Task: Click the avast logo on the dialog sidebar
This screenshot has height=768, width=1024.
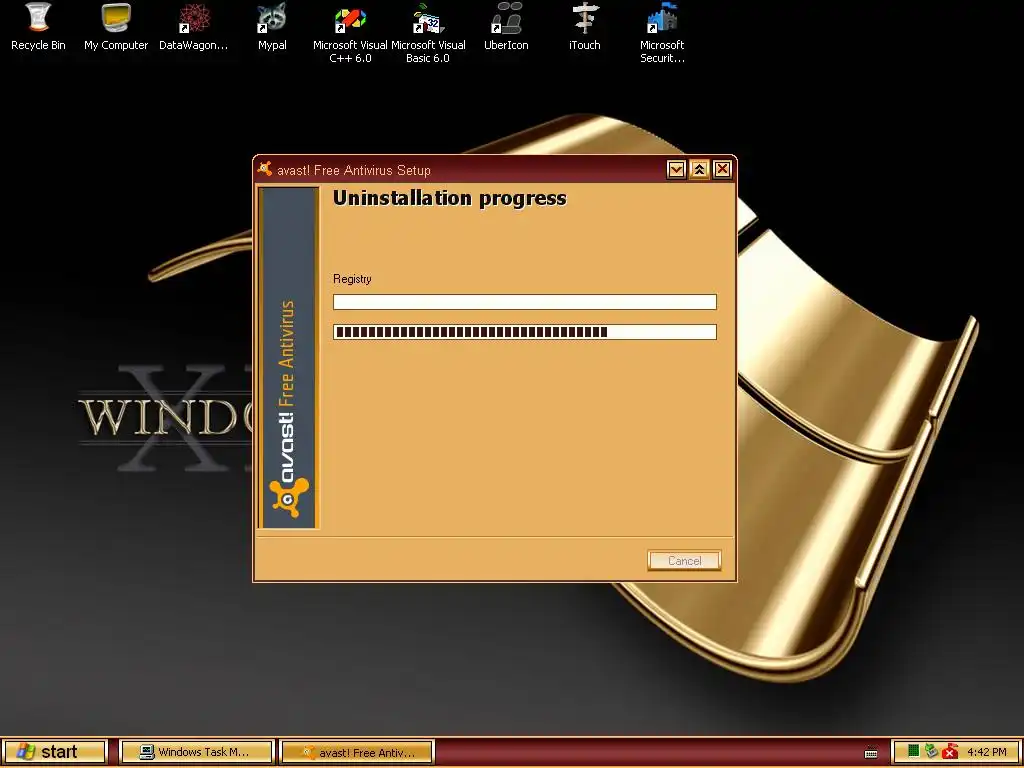Action: coord(289,497)
